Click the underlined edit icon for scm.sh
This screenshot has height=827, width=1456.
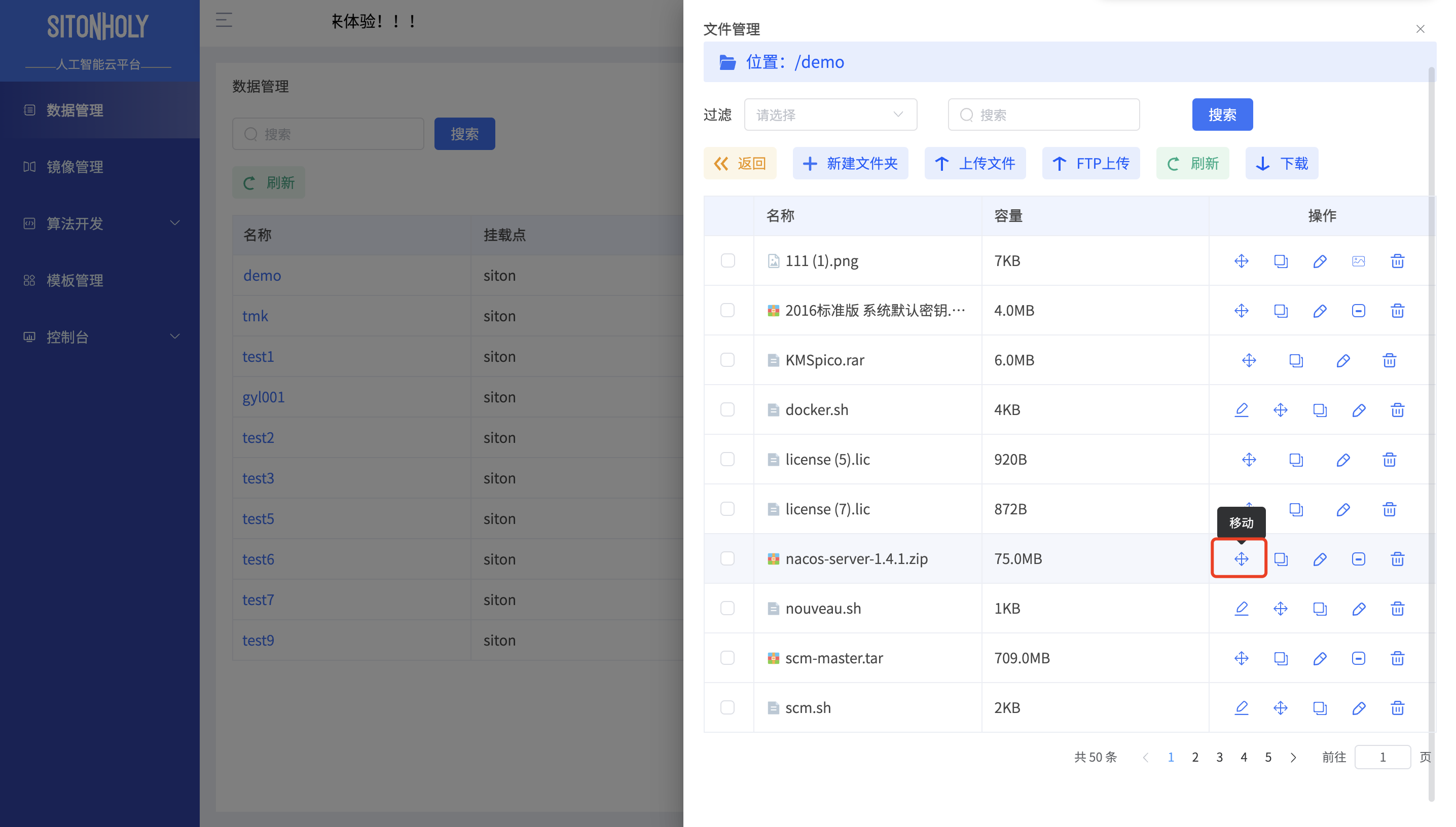1241,708
